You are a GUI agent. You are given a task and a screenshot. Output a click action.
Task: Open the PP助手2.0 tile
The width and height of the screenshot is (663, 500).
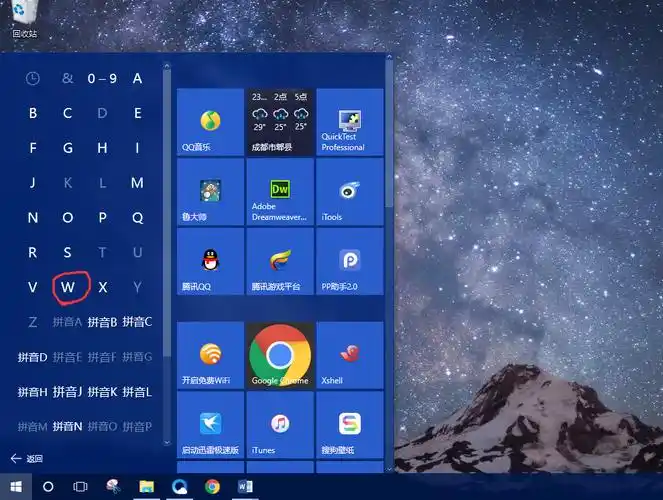coord(349,262)
